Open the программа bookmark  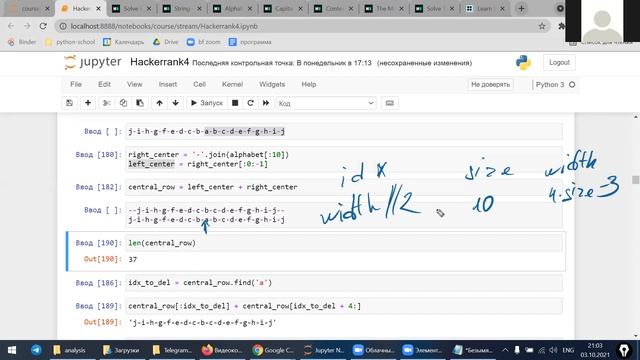pyautogui.click(x=250, y=42)
